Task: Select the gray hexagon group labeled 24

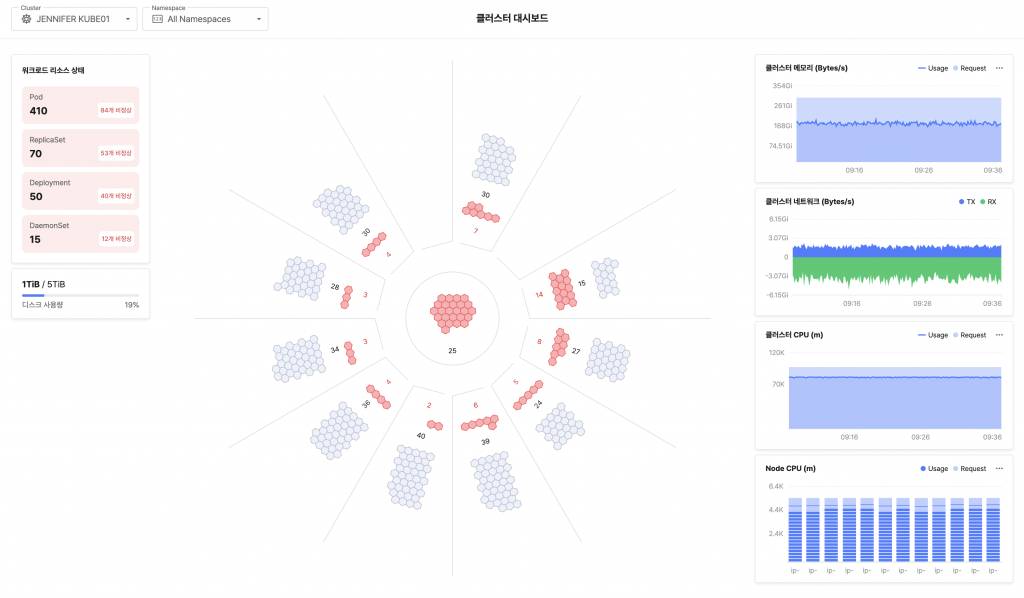Action: point(560,426)
